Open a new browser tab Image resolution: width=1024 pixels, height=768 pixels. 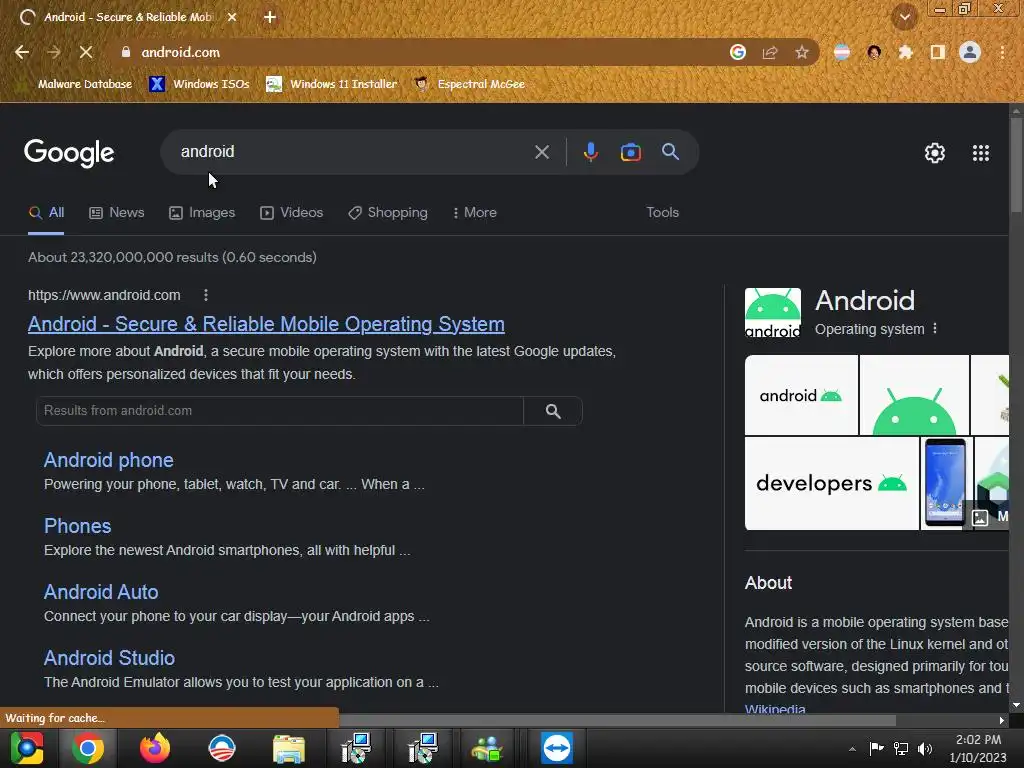[x=270, y=17]
